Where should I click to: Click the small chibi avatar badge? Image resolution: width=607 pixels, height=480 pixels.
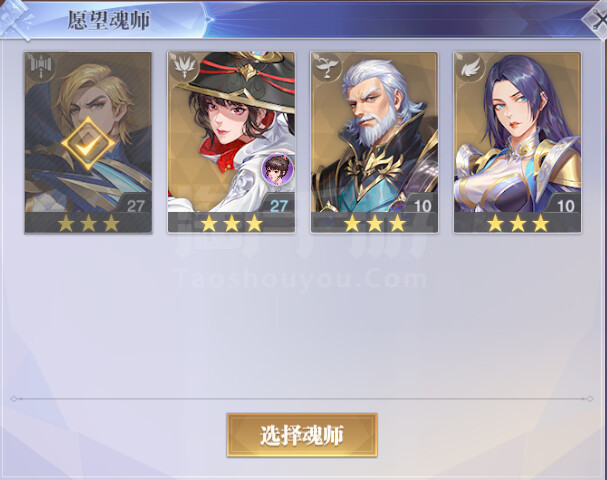click(277, 169)
